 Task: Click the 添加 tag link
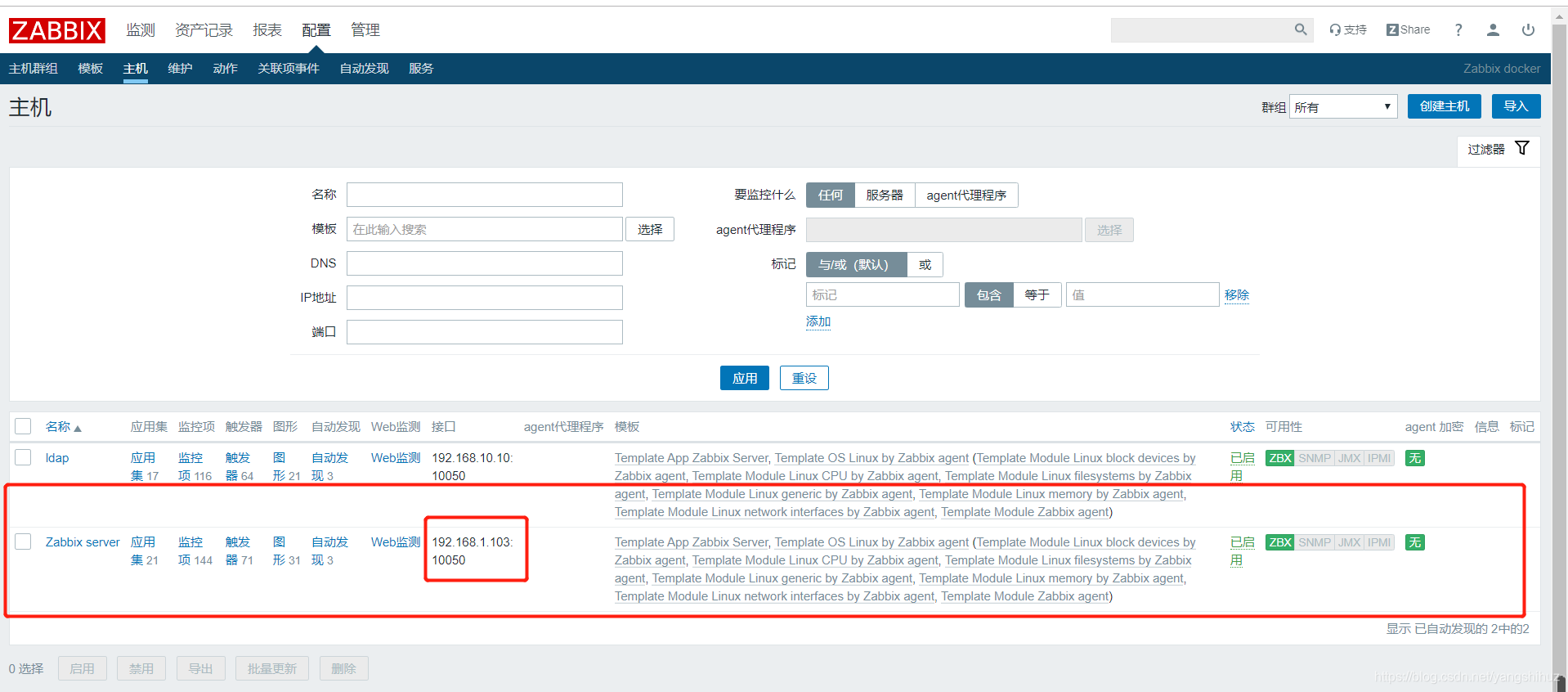[818, 321]
